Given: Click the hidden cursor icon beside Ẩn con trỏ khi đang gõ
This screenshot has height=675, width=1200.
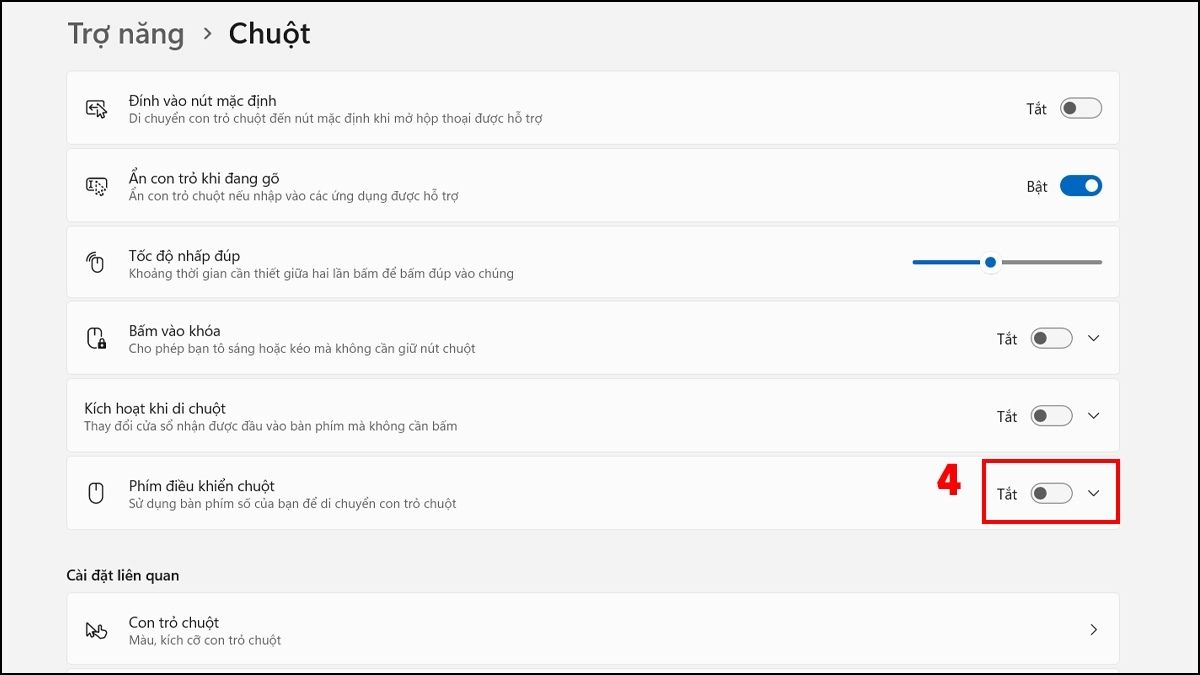Looking at the screenshot, I should click(x=95, y=185).
